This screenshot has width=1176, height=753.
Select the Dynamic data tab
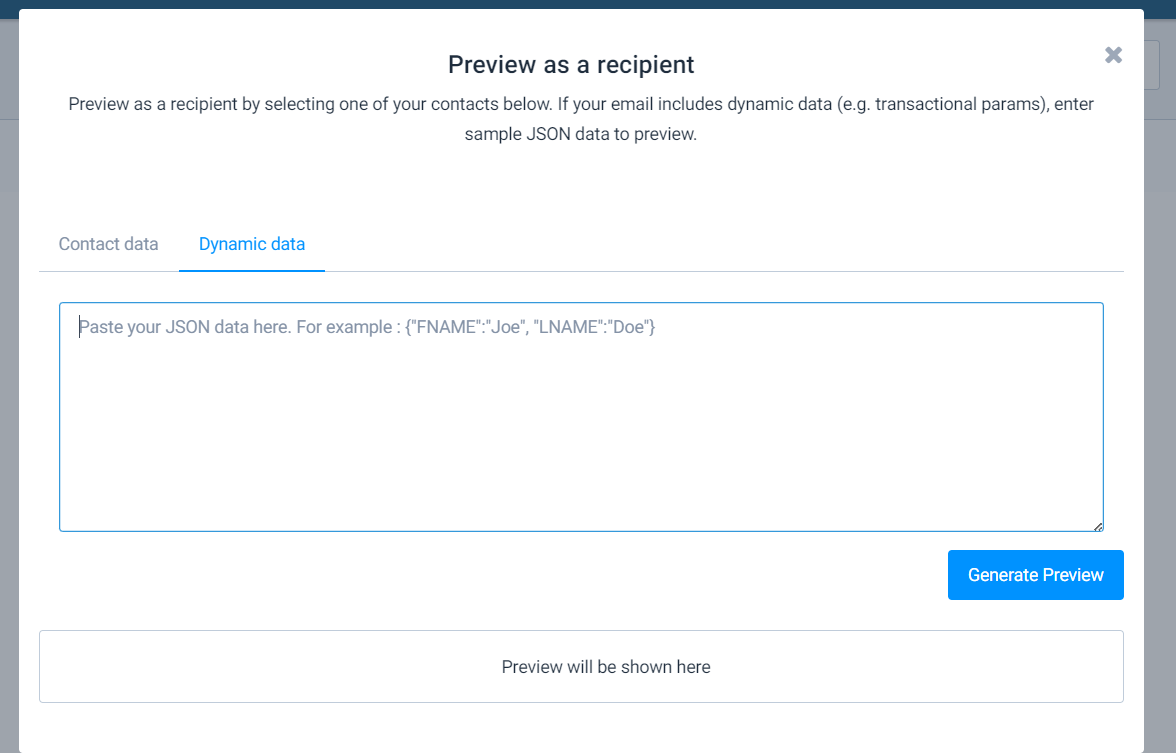tap(252, 244)
